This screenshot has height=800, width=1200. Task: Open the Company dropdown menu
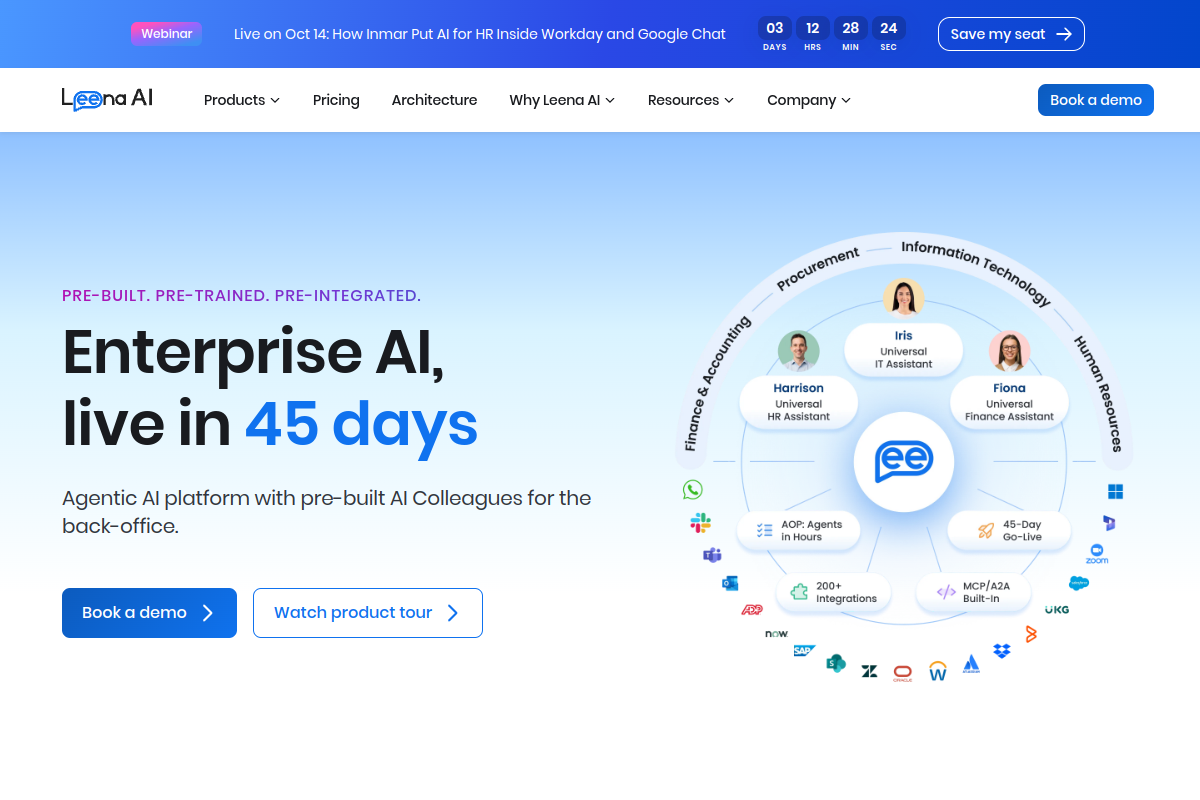[x=809, y=100]
